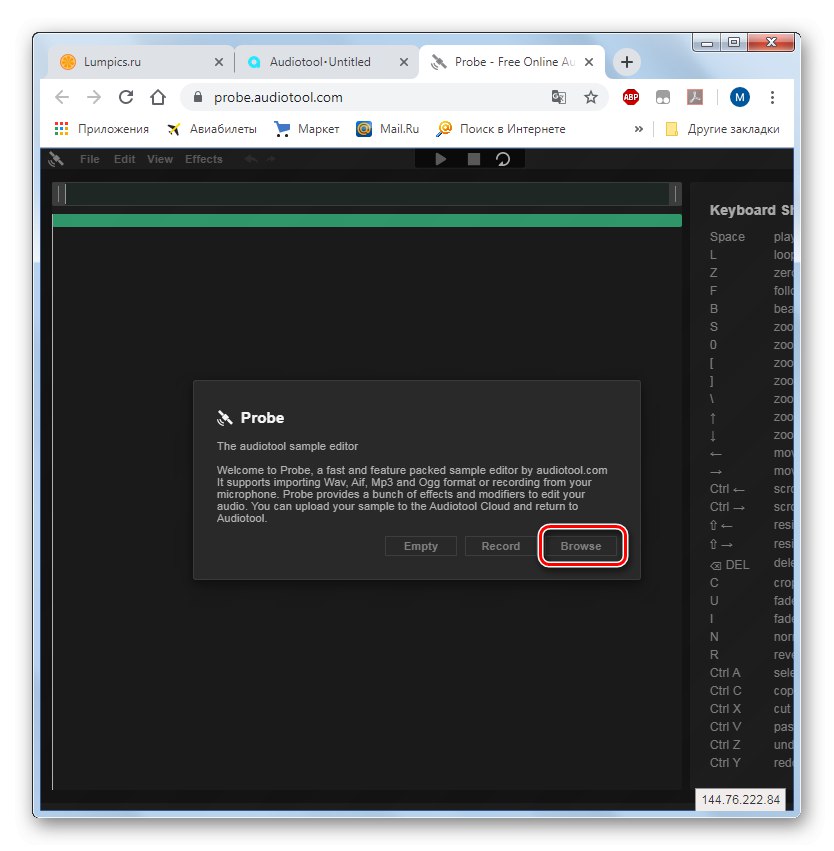Click the Probe satellite icon in the dialog
Image resolution: width=834 pixels, height=851 pixels.
[x=225, y=418]
